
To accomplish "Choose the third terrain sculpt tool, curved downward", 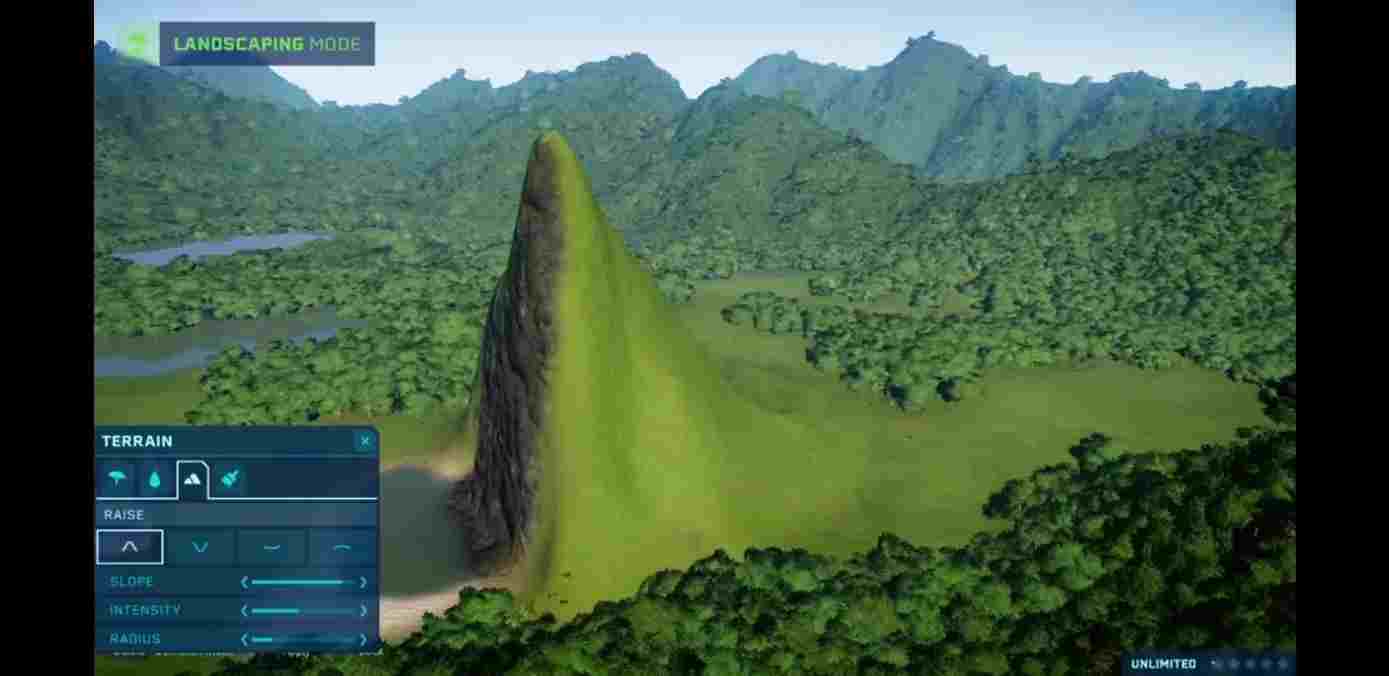I will point(271,547).
